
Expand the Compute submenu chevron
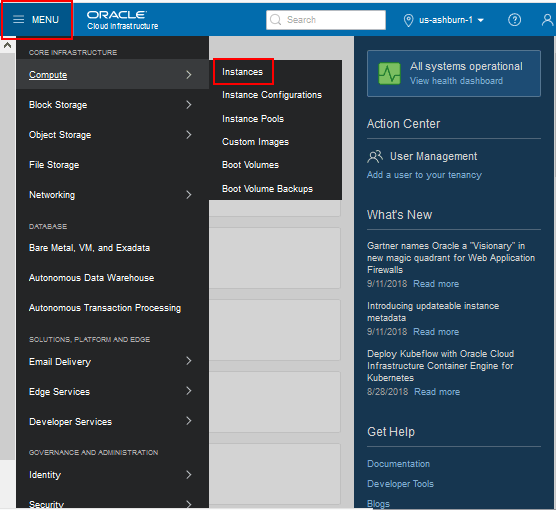tap(189, 74)
